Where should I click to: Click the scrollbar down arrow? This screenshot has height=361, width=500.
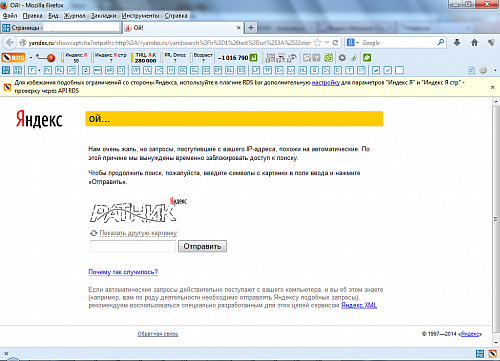click(496, 342)
